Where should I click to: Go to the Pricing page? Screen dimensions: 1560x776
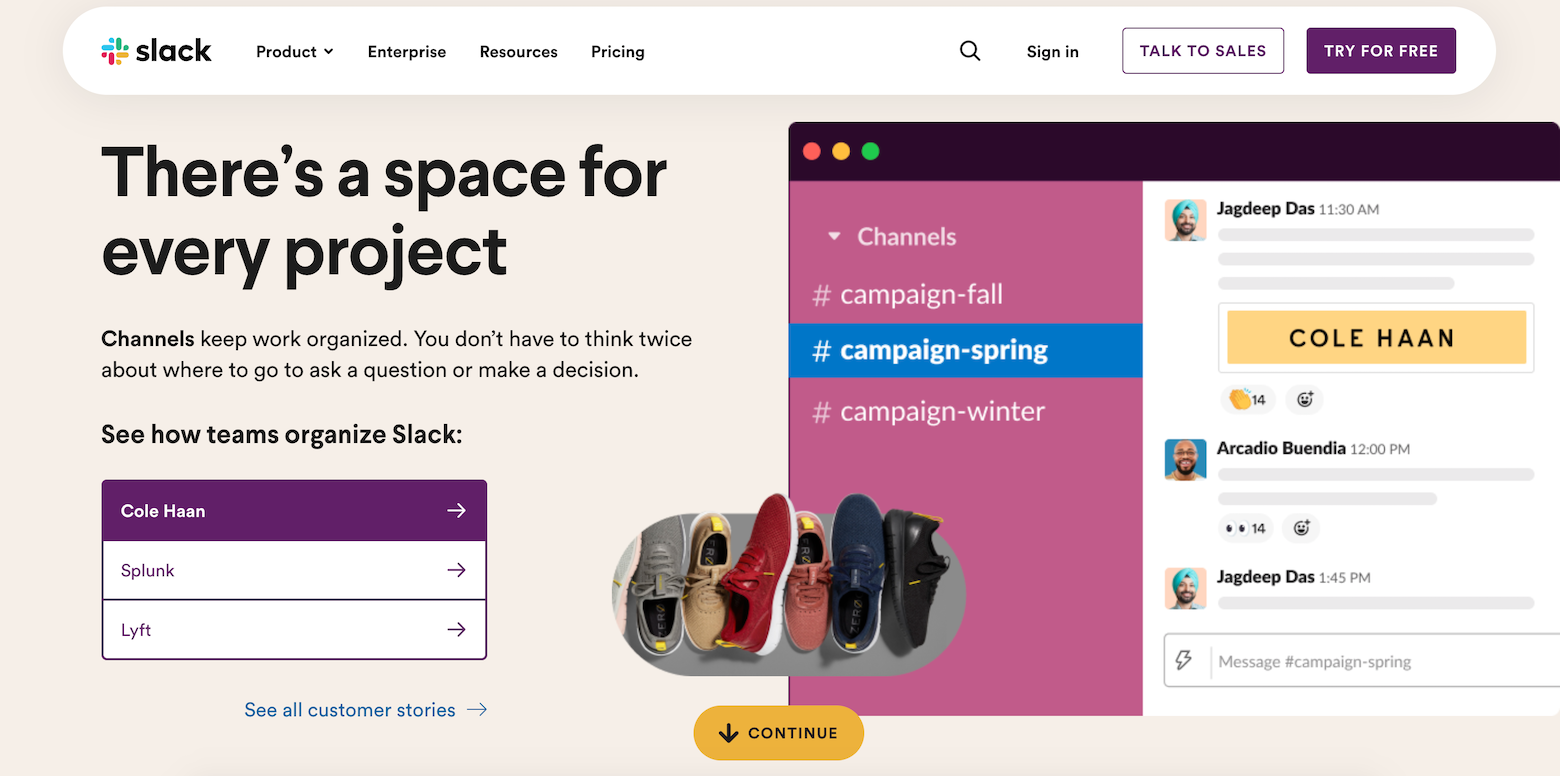pyautogui.click(x=618, y=51)
